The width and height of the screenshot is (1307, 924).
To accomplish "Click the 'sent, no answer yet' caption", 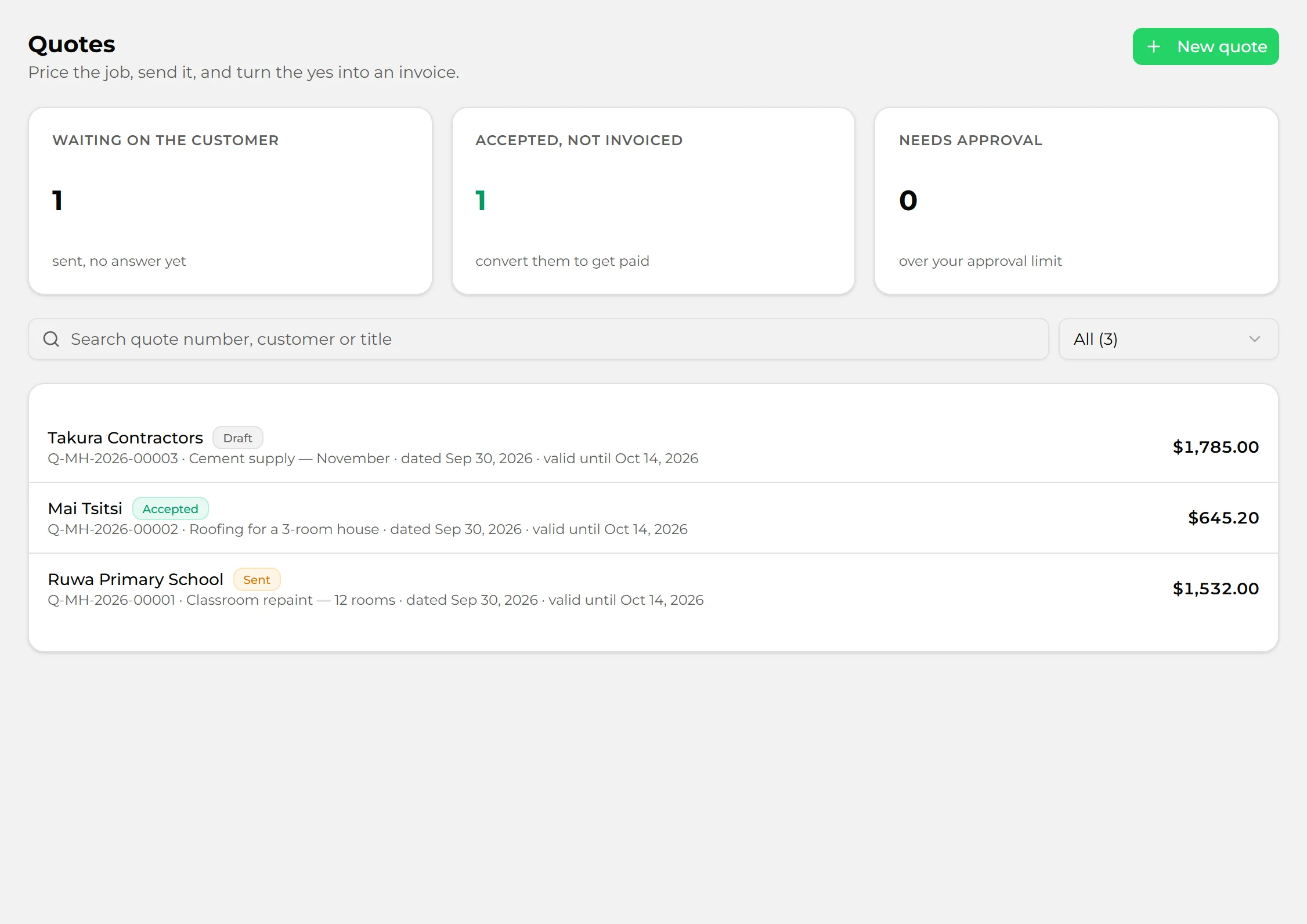I will coord(119,261).
